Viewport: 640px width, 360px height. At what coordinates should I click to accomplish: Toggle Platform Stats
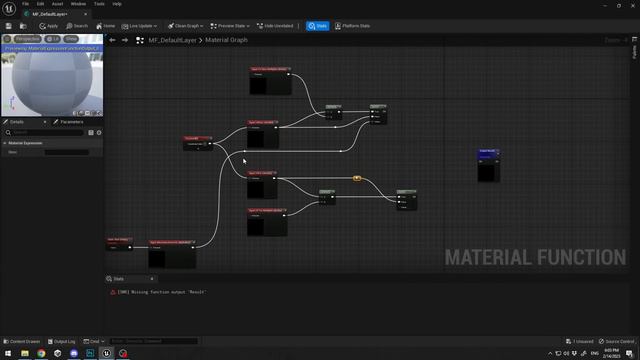(x=352, y=26)
